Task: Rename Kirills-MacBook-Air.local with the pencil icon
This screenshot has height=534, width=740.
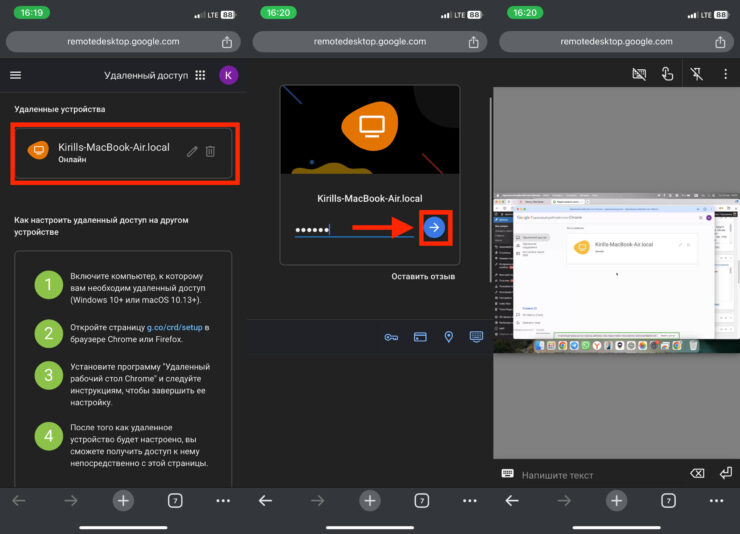Action: (192, 151)
